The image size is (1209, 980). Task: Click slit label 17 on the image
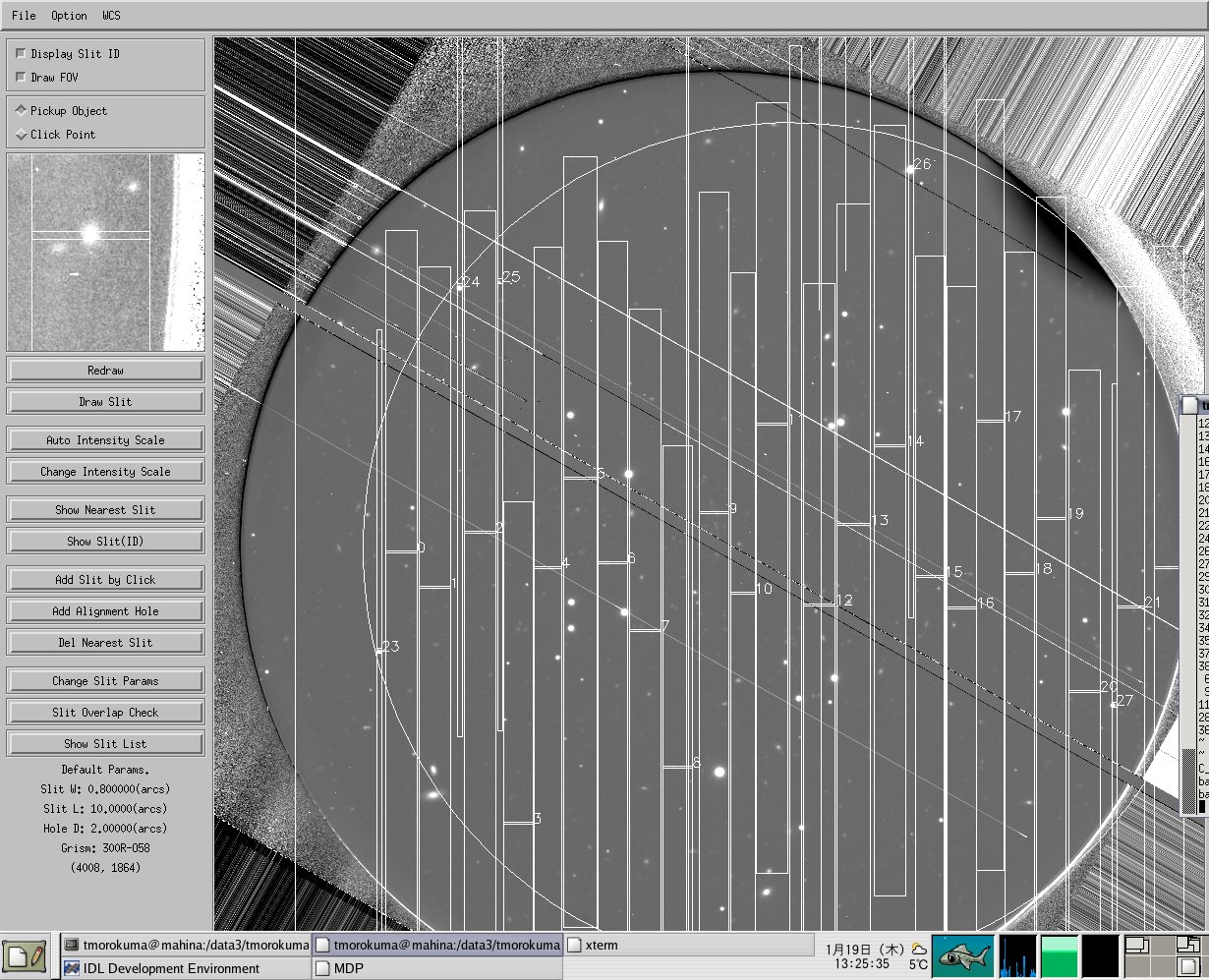(1013, 417)
